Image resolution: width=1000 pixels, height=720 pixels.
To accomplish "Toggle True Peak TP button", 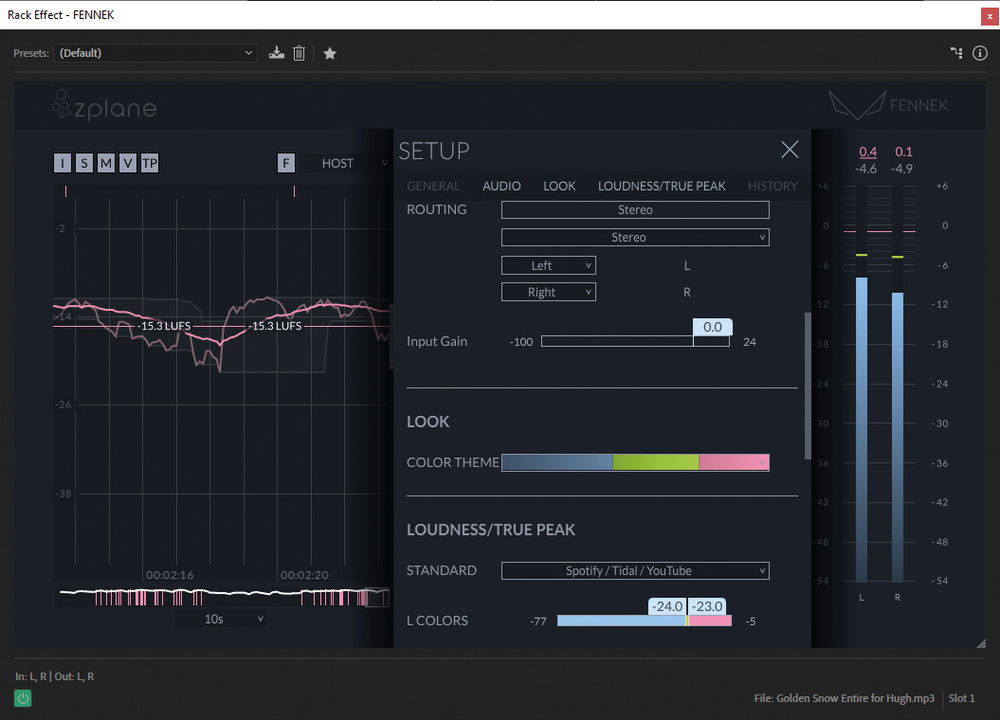I will click(x=150, y=163).
